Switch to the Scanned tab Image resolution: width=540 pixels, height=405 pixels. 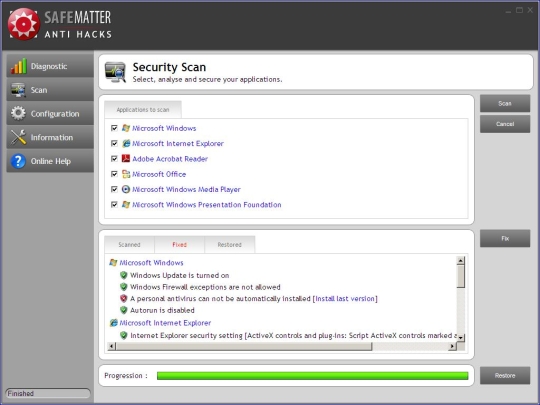[129, 245]
